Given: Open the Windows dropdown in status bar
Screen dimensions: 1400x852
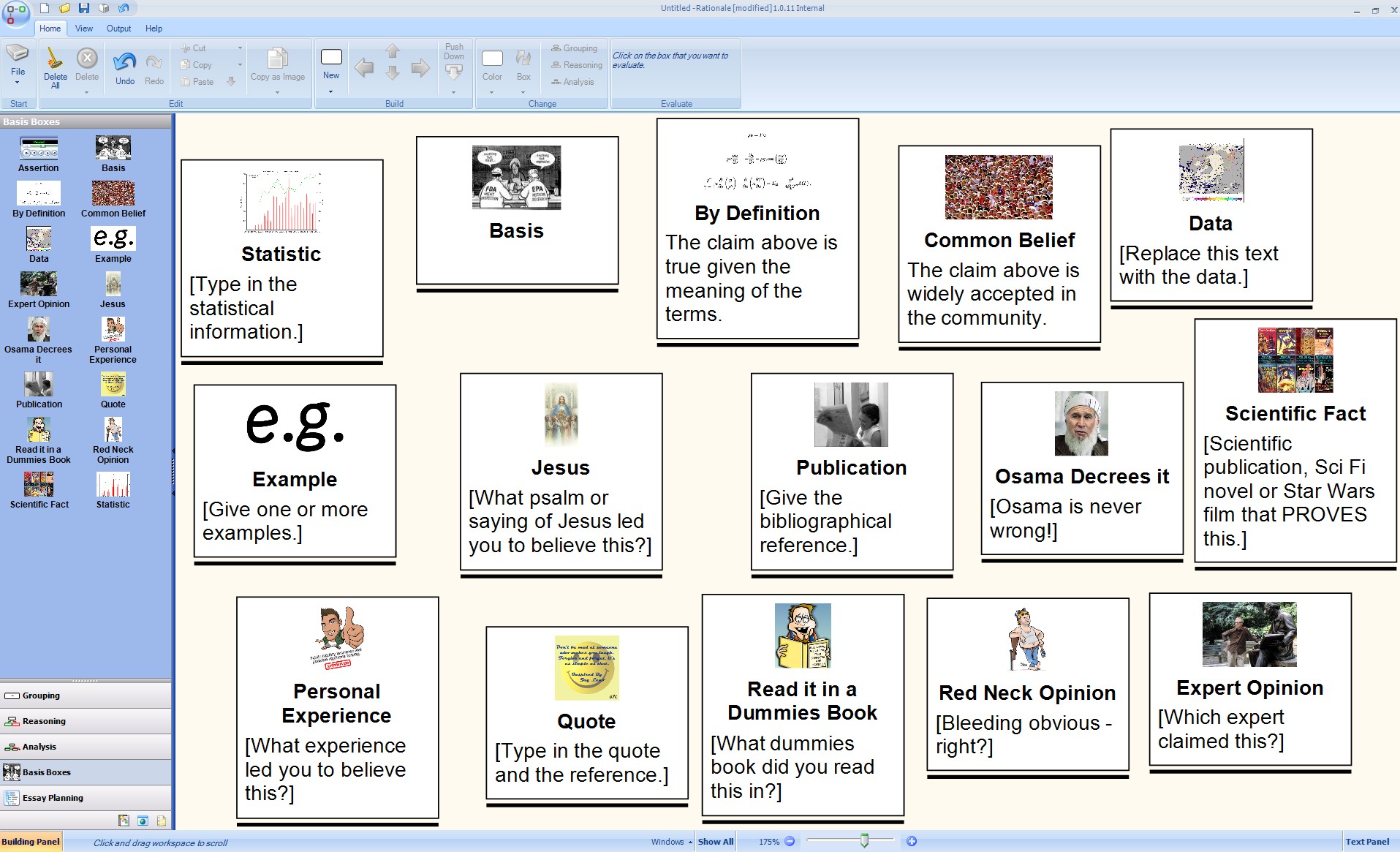Looking at the screenshot, I should tap(671, 842).
